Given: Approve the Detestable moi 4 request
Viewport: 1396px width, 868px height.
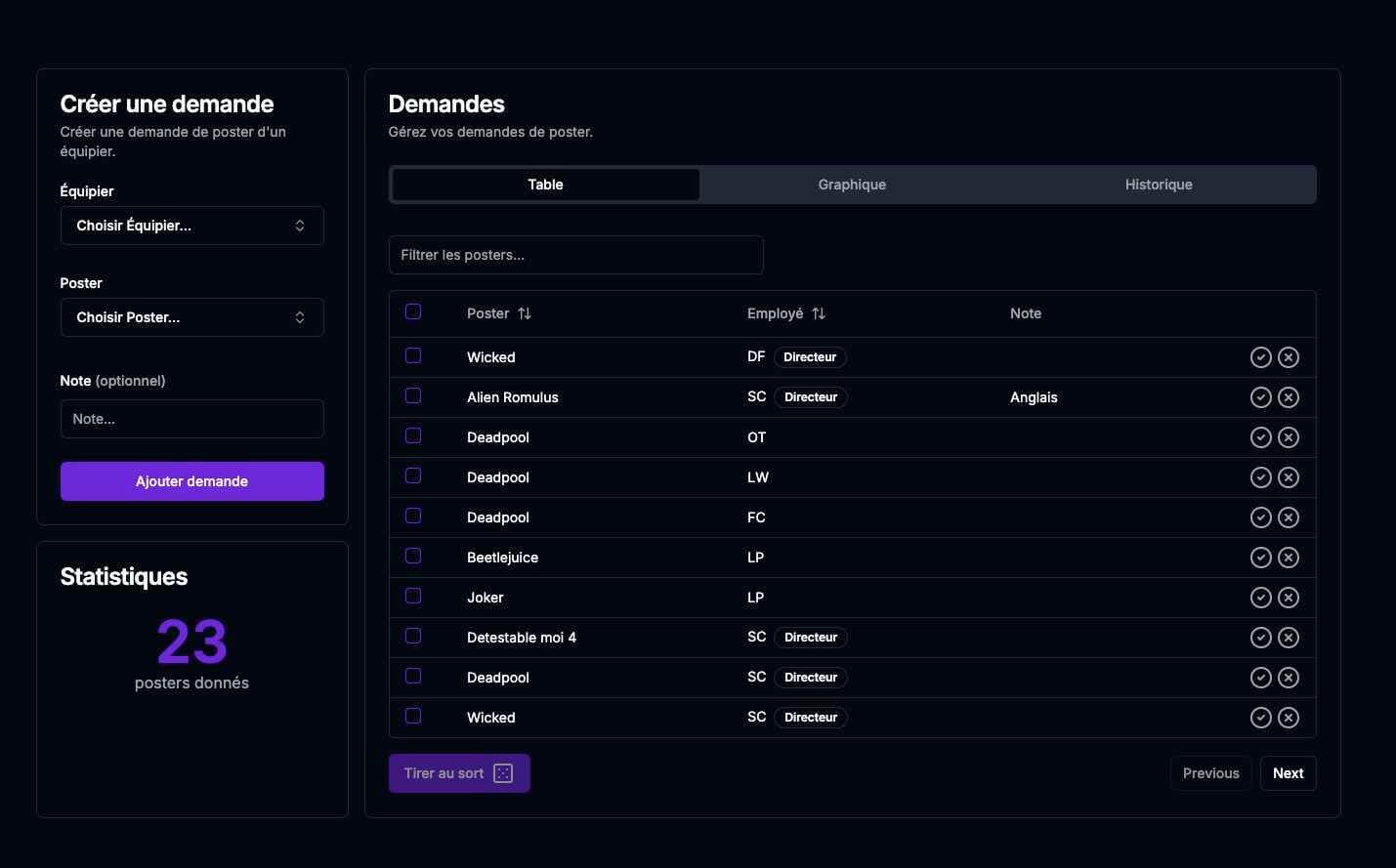Looking at the screenshot, I should coord(1261,638).
